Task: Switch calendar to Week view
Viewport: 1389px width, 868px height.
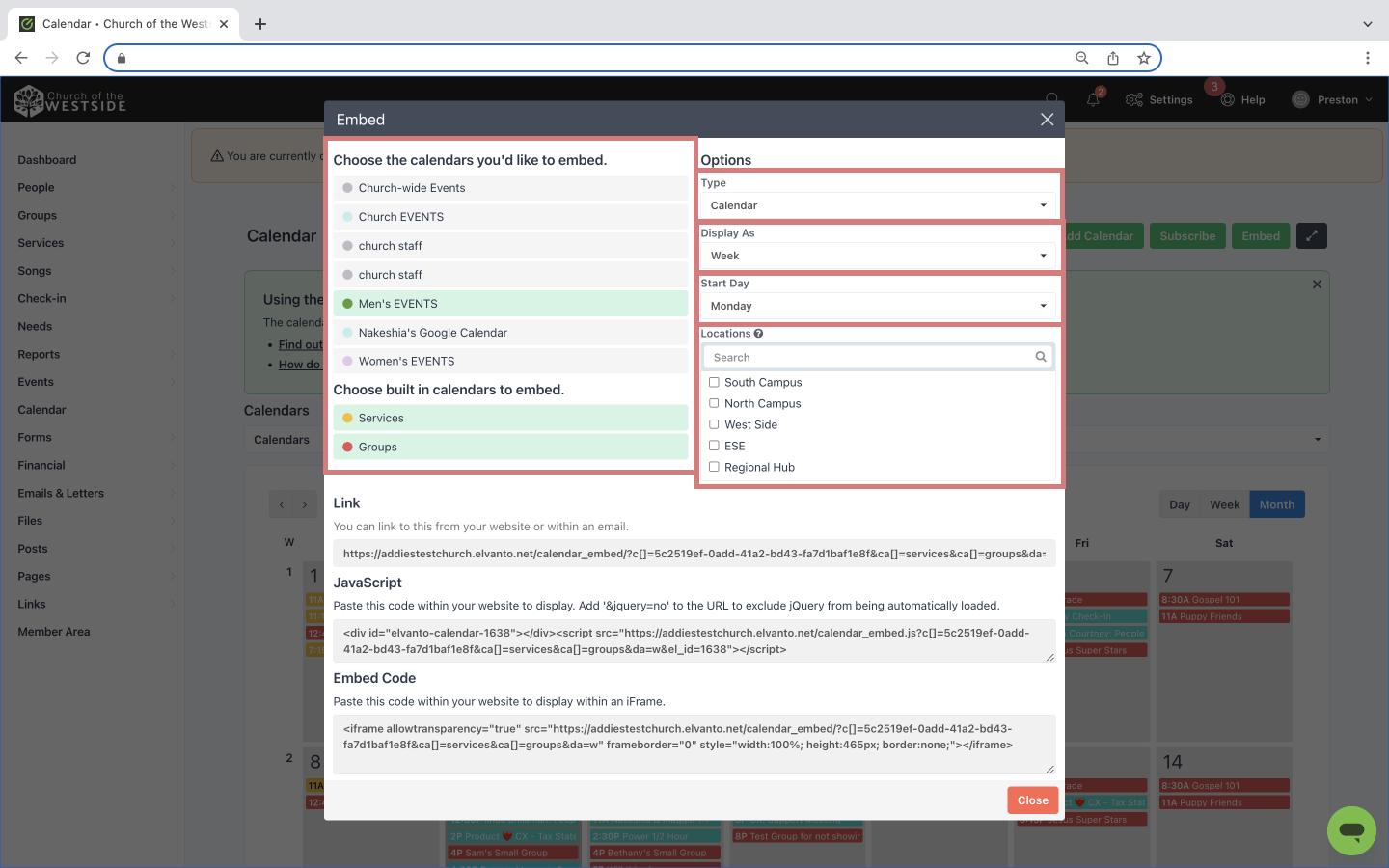Action: point(1225,504)
